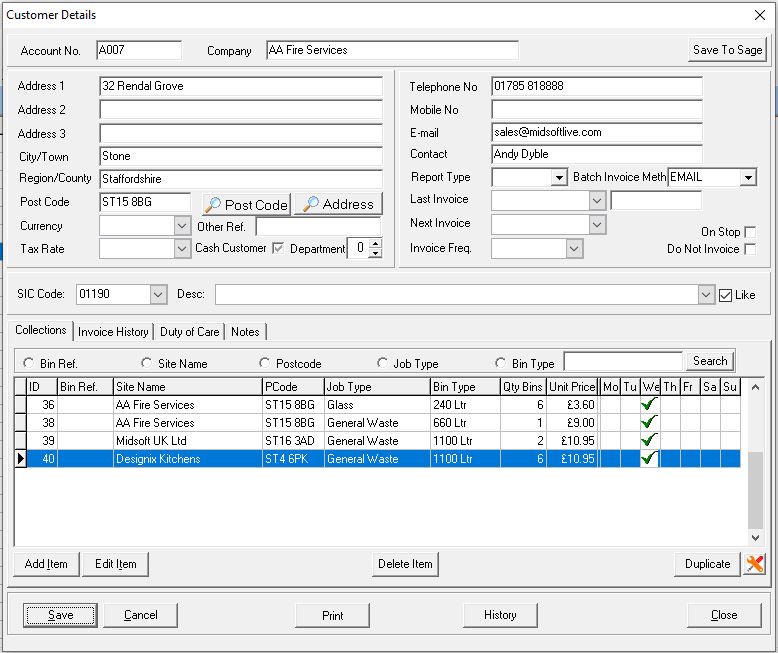Click the Duplicate button
The height and width of the screenshot is (653, 778).
707,564
